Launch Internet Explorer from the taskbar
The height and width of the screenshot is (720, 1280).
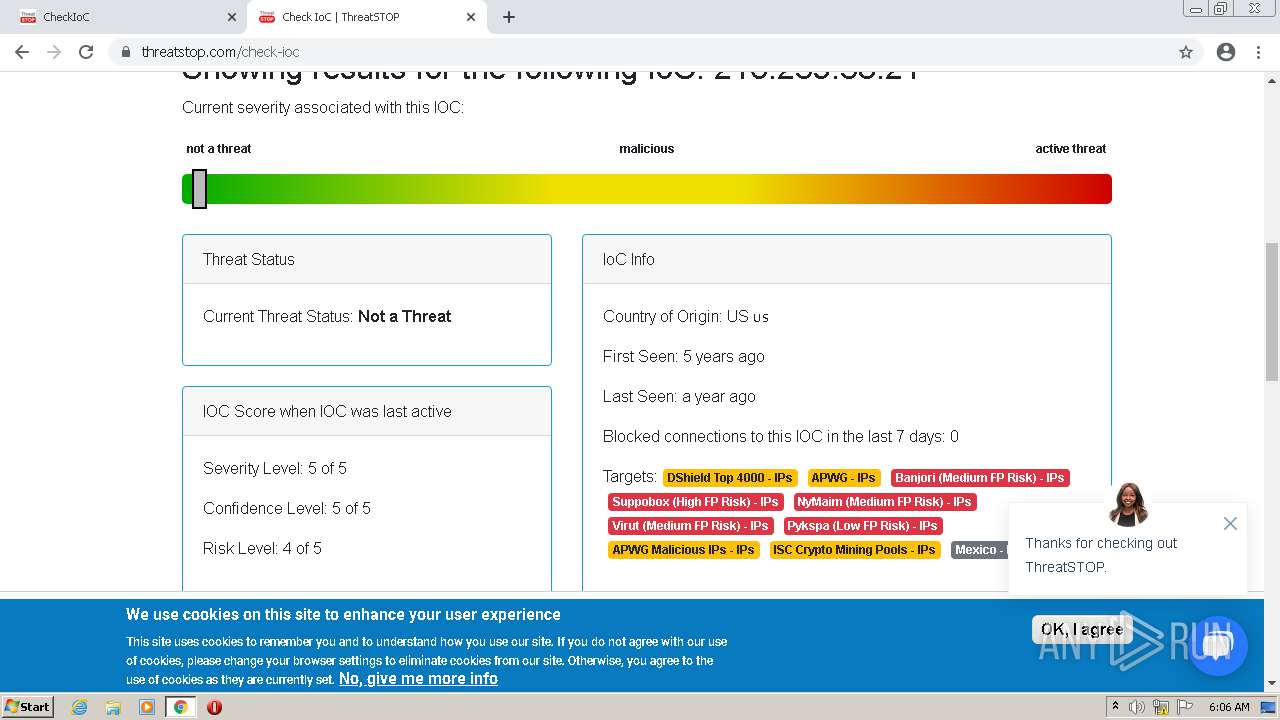pos(80,707)
